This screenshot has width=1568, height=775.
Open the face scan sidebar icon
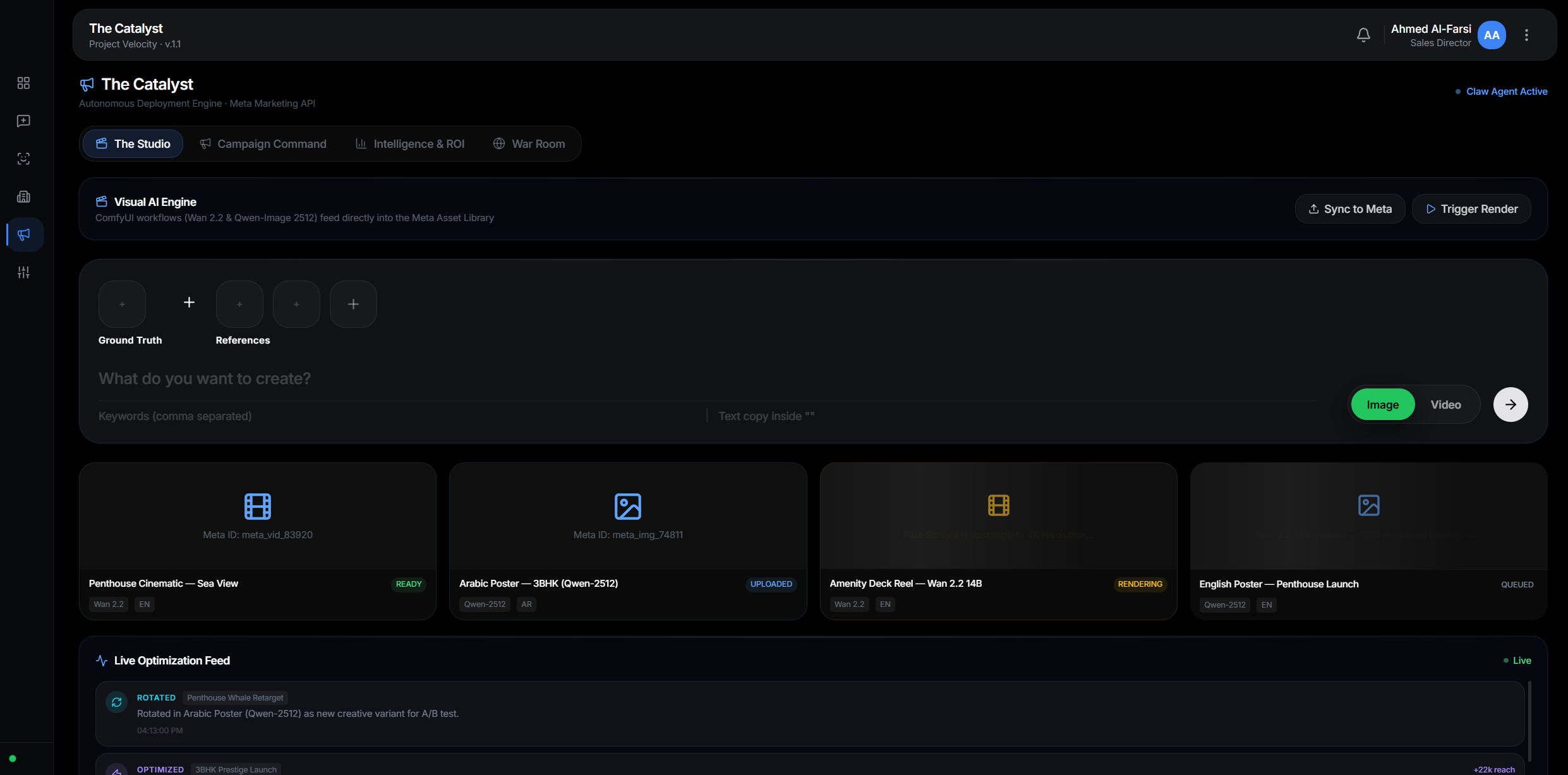tap(23, 159)
